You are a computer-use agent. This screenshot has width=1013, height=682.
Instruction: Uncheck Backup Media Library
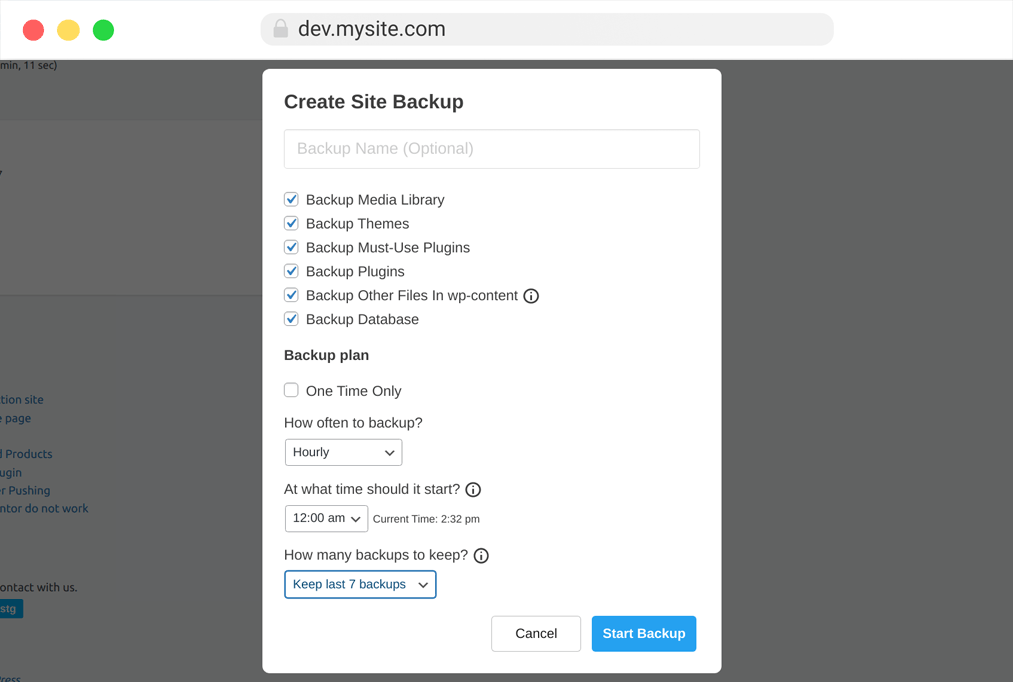(x=291, y=199)
